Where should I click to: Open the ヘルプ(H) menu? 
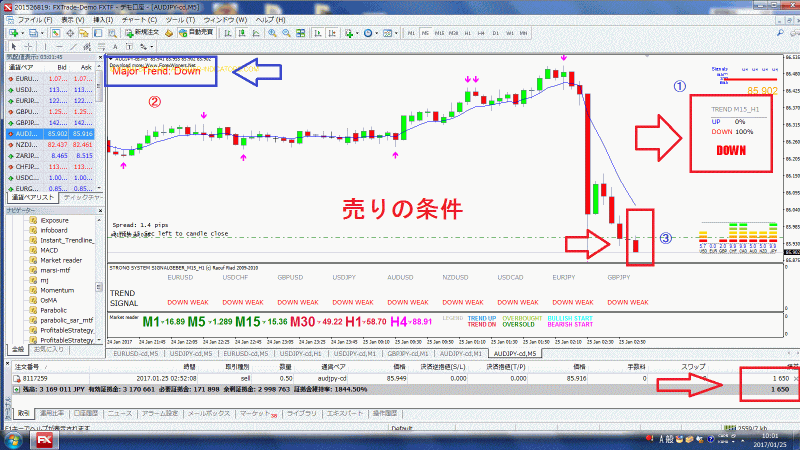tap(270, 19)
